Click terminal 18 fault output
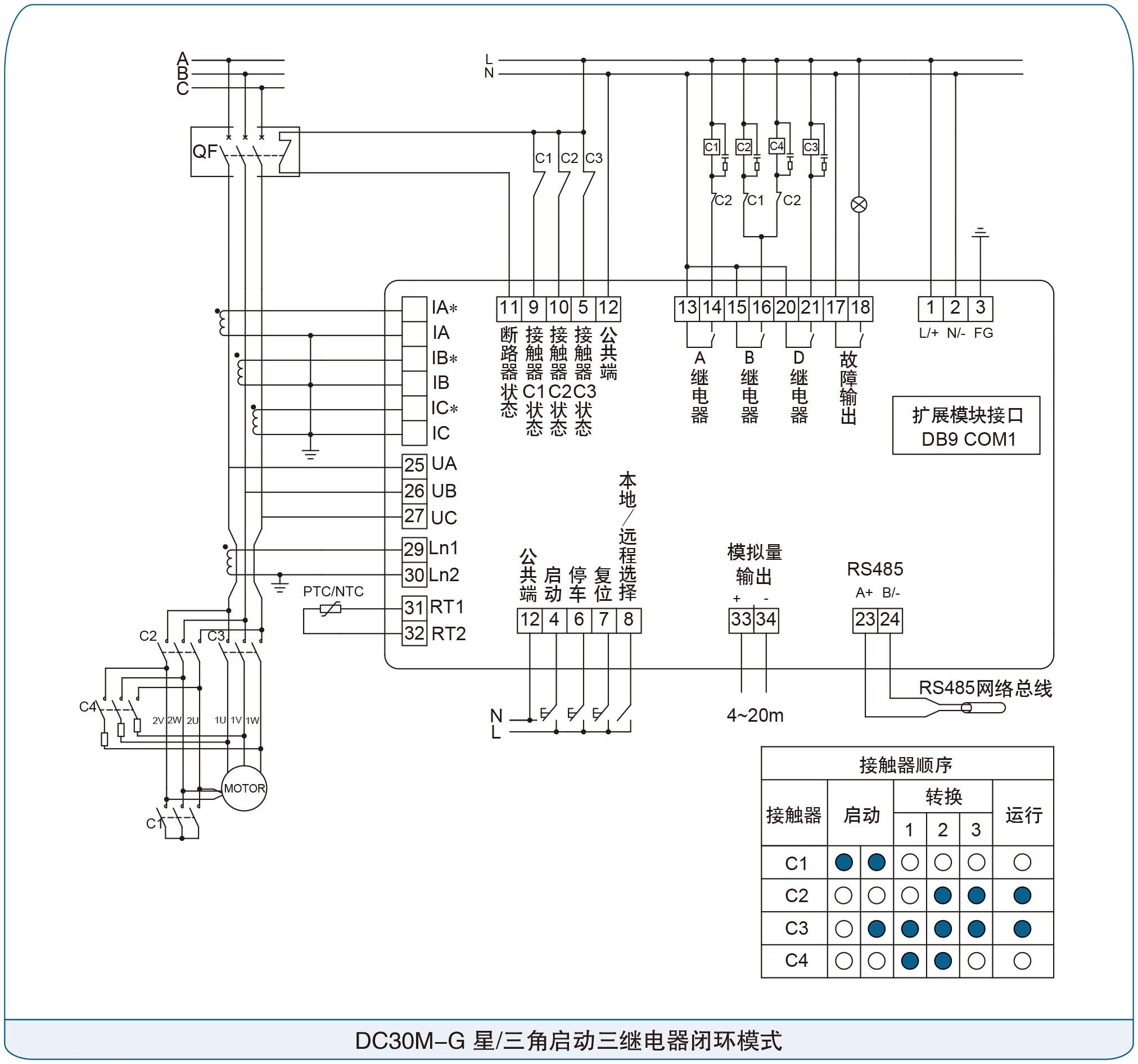Screen dimensions: 1138x1064 (x=860, y=308)
